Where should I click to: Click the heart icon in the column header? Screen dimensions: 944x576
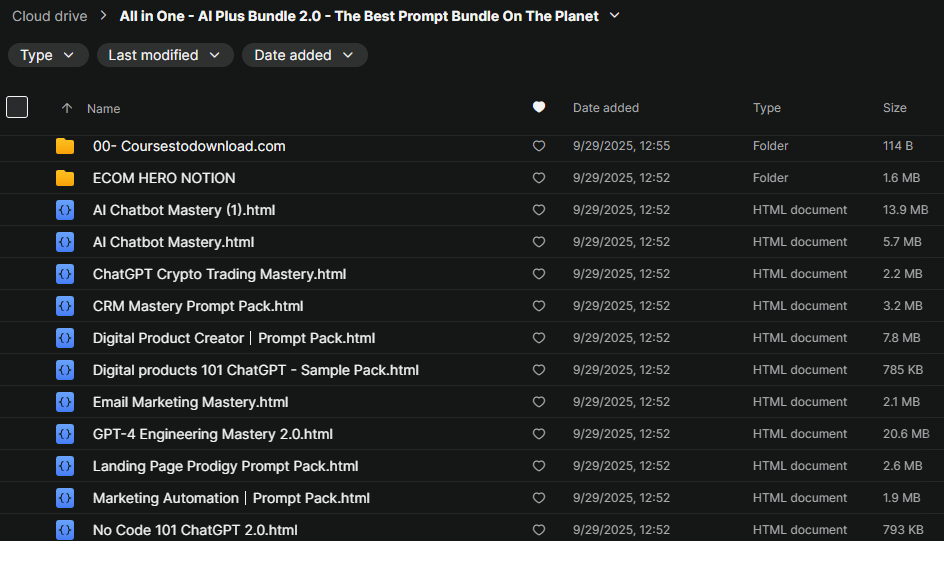pyautogui.click(x=539, y=108)
